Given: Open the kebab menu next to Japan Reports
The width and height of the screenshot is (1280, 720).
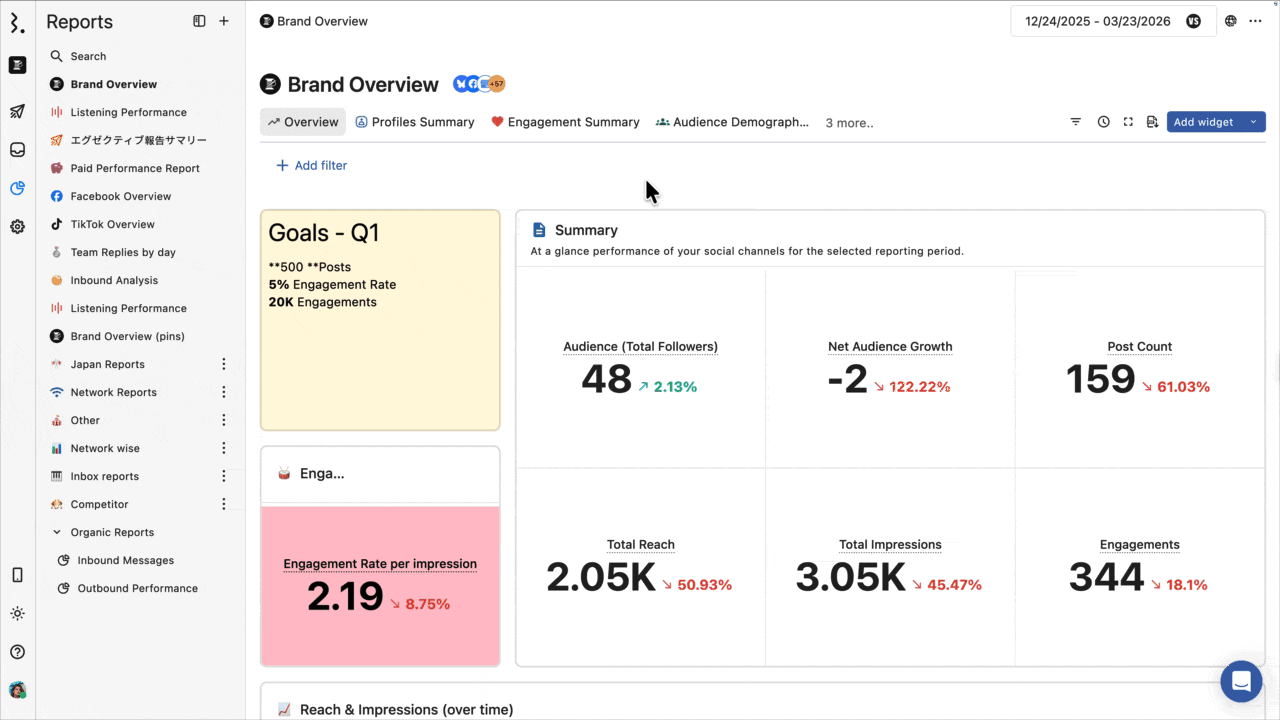Looking at the screenshot, I should coord(223,364).
